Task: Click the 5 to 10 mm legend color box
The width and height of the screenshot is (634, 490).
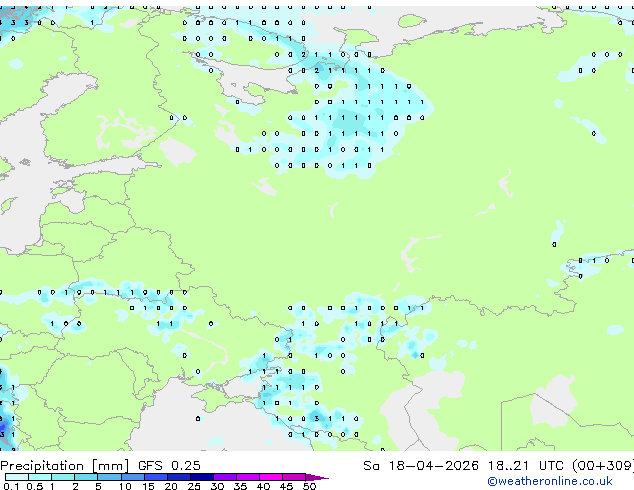Action: point(109,477)
